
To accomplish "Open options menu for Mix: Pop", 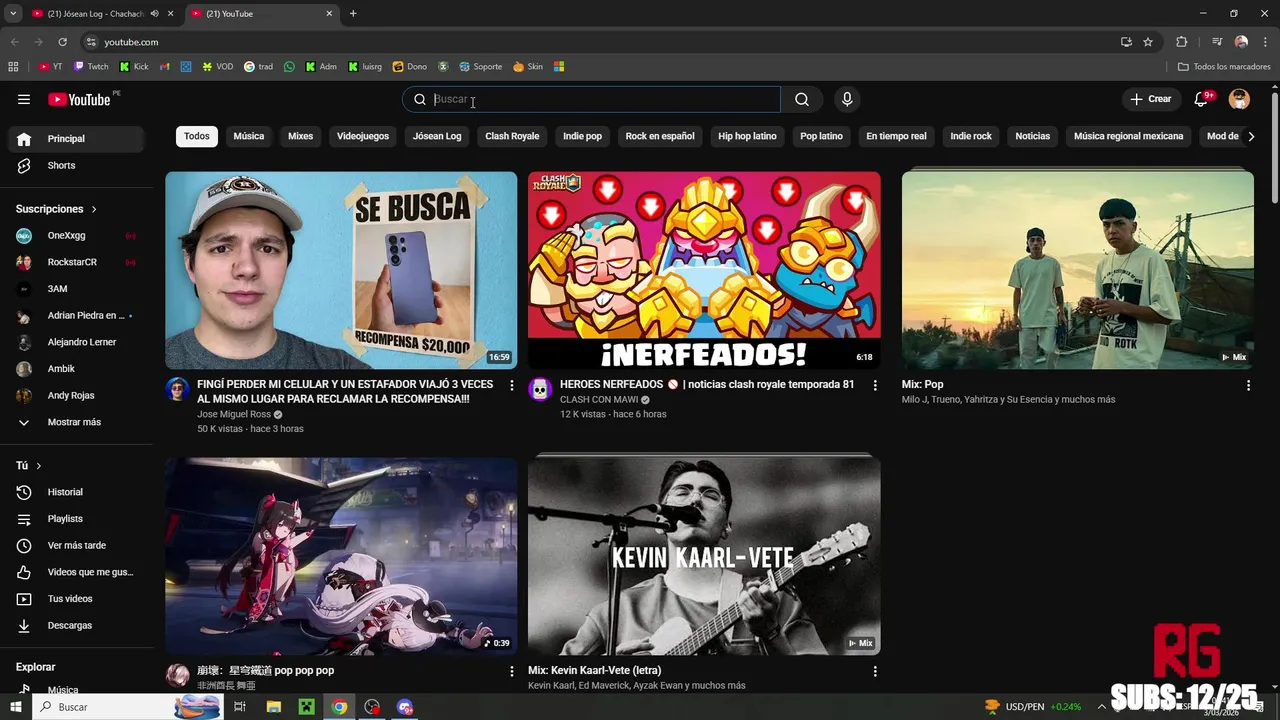I will coord(1248,385).
